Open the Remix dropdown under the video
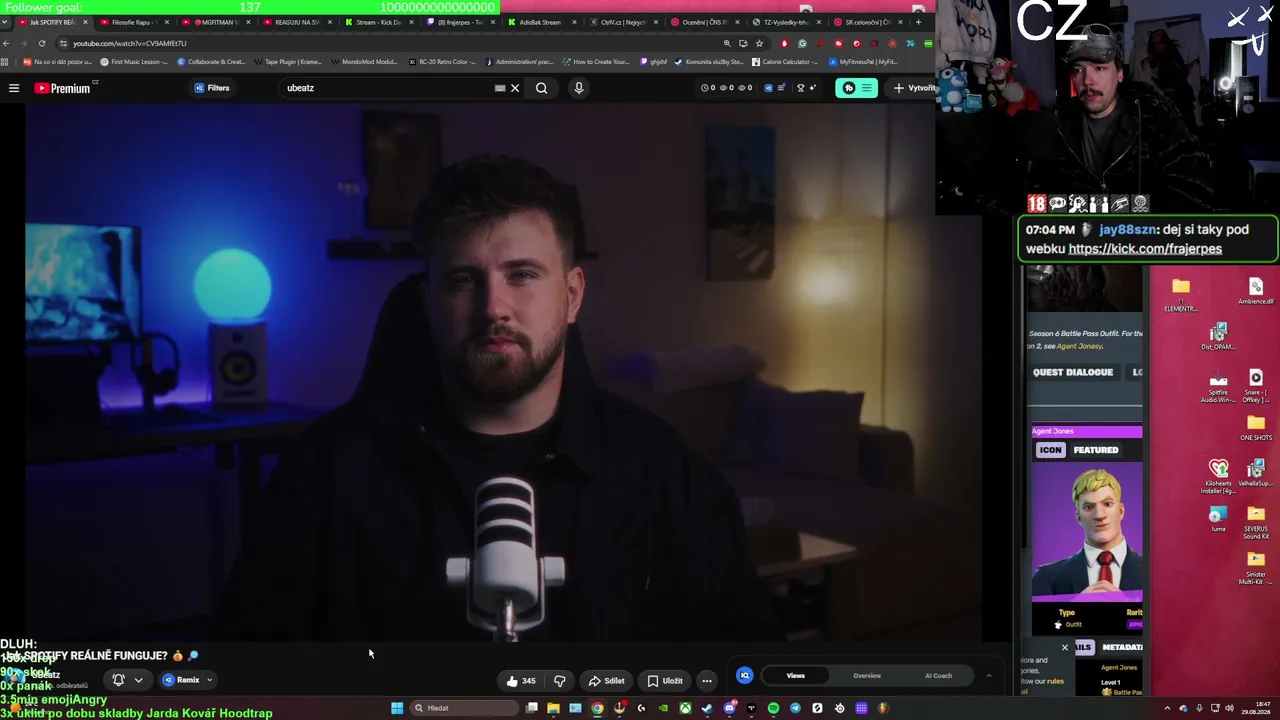The image size is (1280, 720). coord(188,680)
